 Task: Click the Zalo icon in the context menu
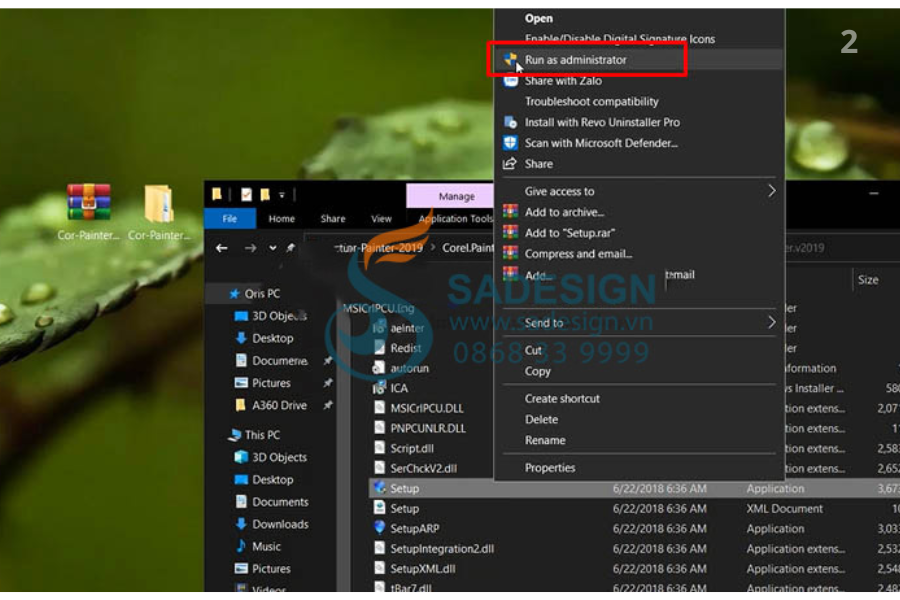tap(511, 81)
